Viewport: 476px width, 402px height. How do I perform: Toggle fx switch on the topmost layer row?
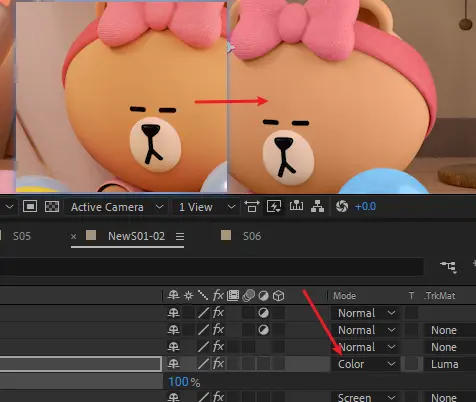[218, 313]
